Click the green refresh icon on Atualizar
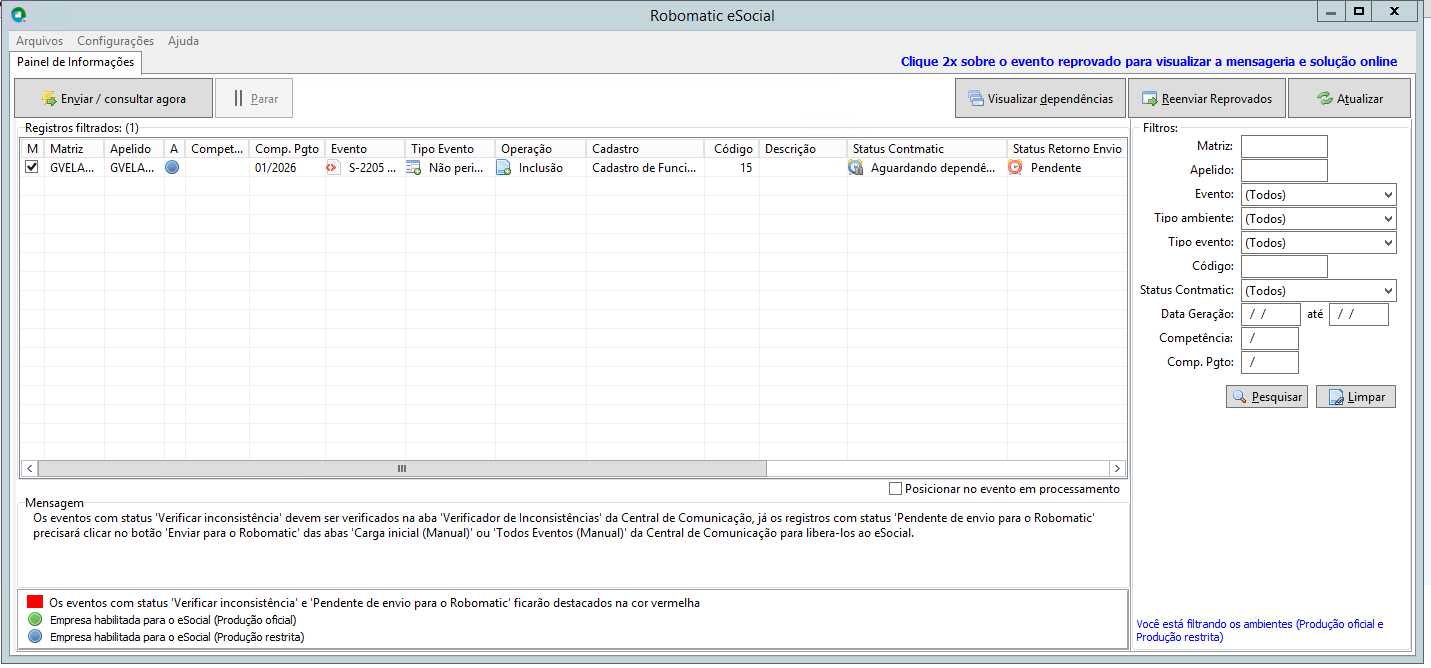Image resolution: width=1431 pixels, height=668 pixels. [x=1325, y=99]
